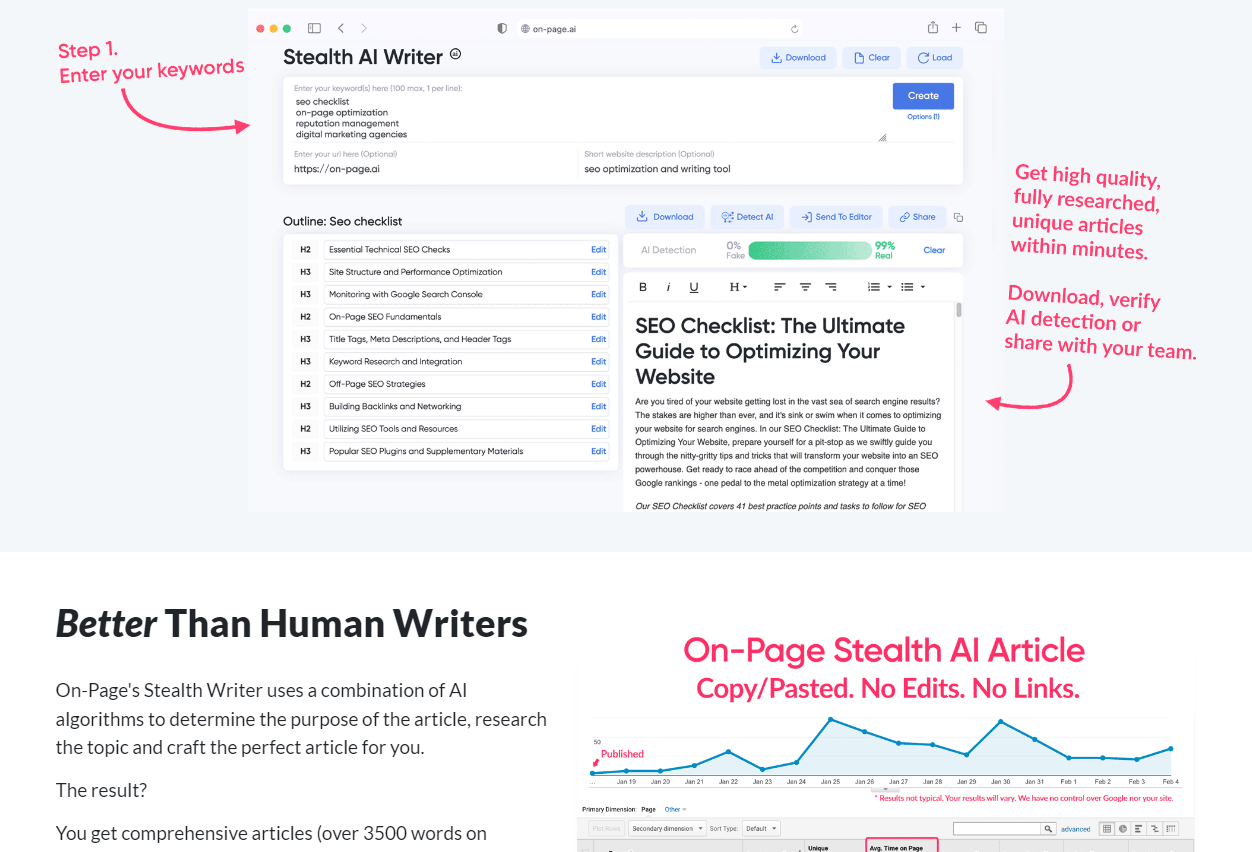
Task: Expand Options (1) under Create
Action: point(923,117)
